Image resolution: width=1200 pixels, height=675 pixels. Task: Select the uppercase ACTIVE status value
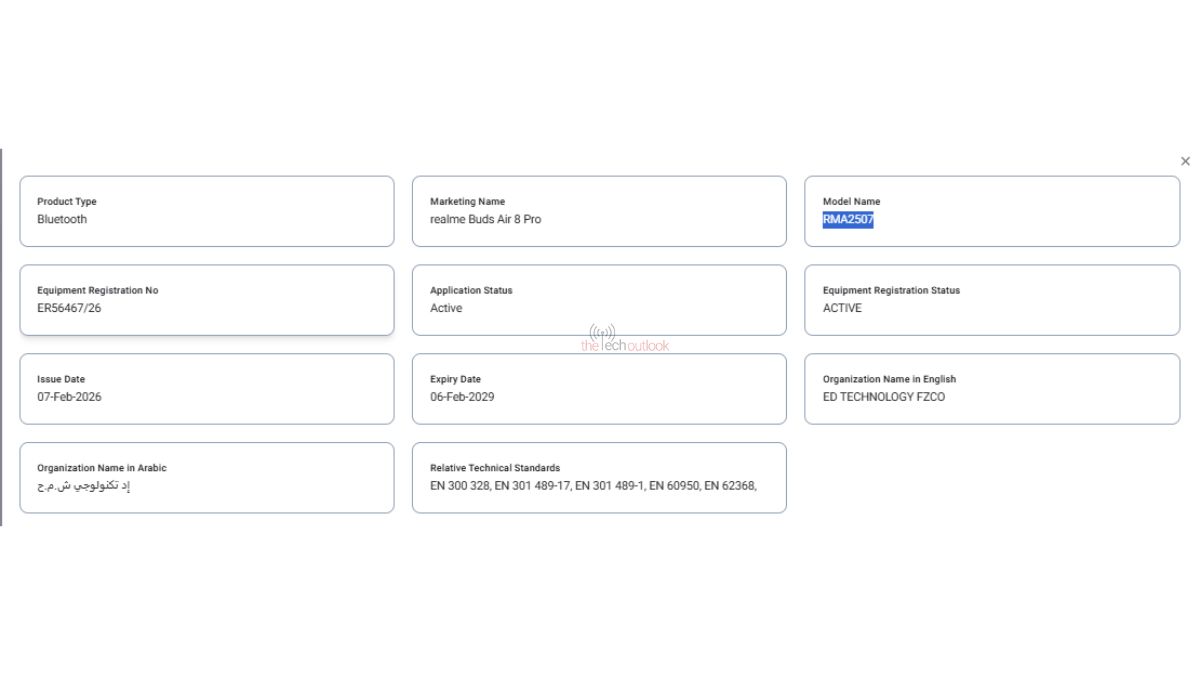click(842, 309)
